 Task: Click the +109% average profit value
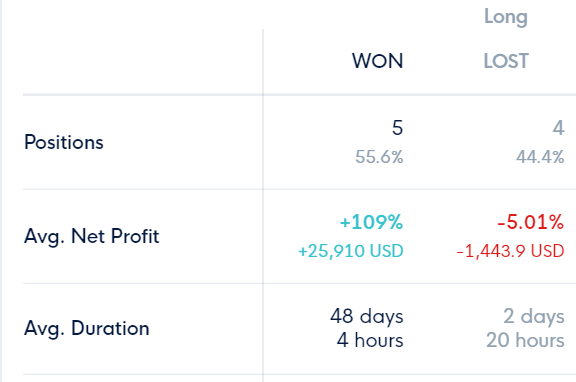pos(371,222)
